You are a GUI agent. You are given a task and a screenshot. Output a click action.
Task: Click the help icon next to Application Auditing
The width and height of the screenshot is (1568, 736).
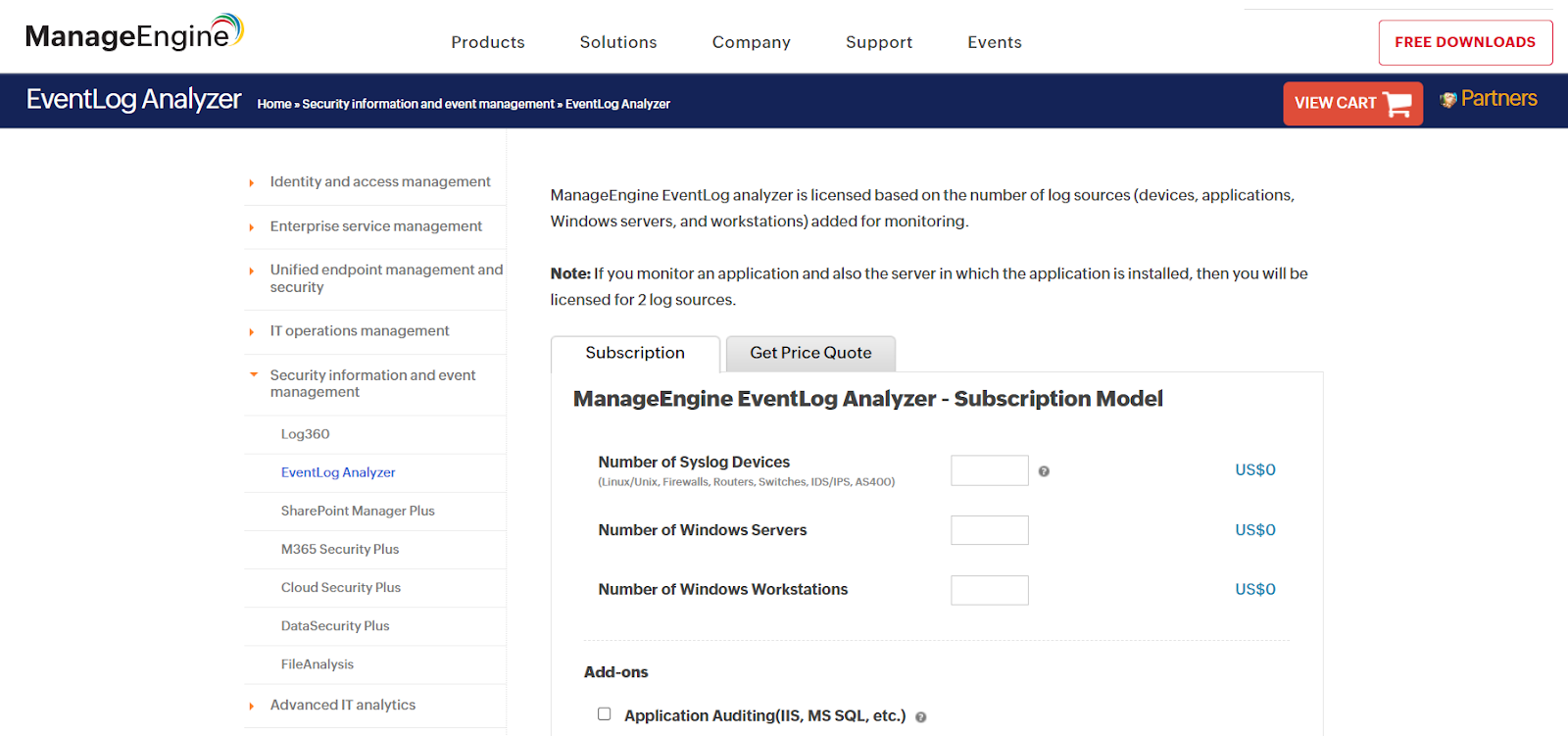click(x=921, y=717)
